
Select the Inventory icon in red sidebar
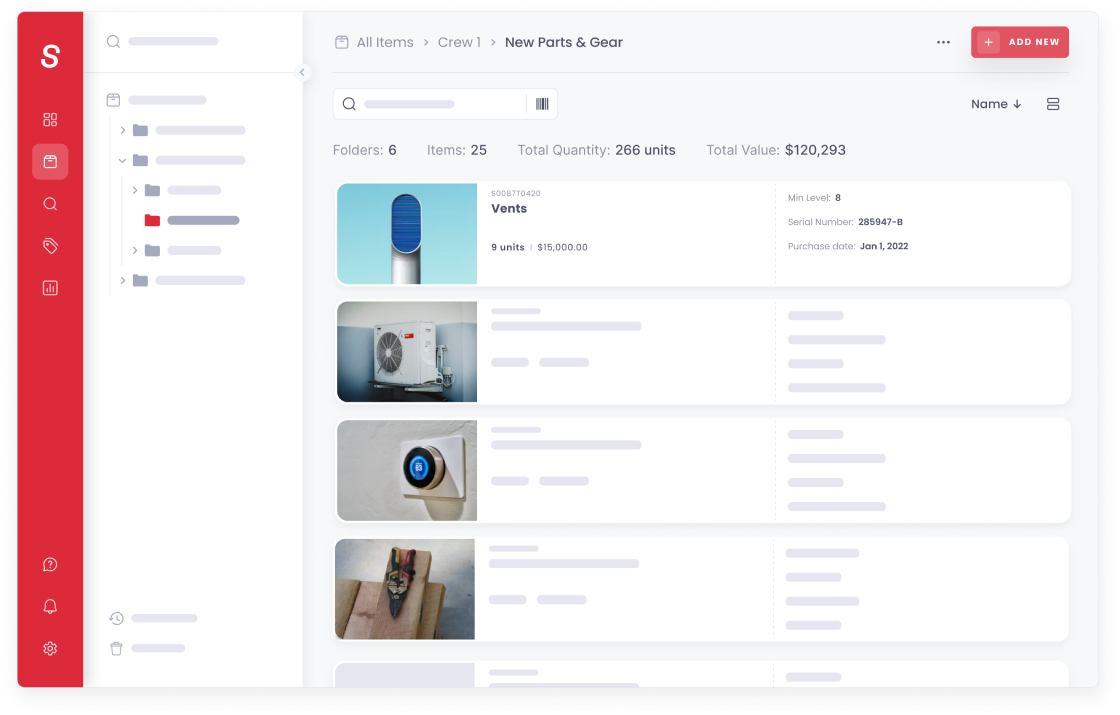tap(50, 161)
